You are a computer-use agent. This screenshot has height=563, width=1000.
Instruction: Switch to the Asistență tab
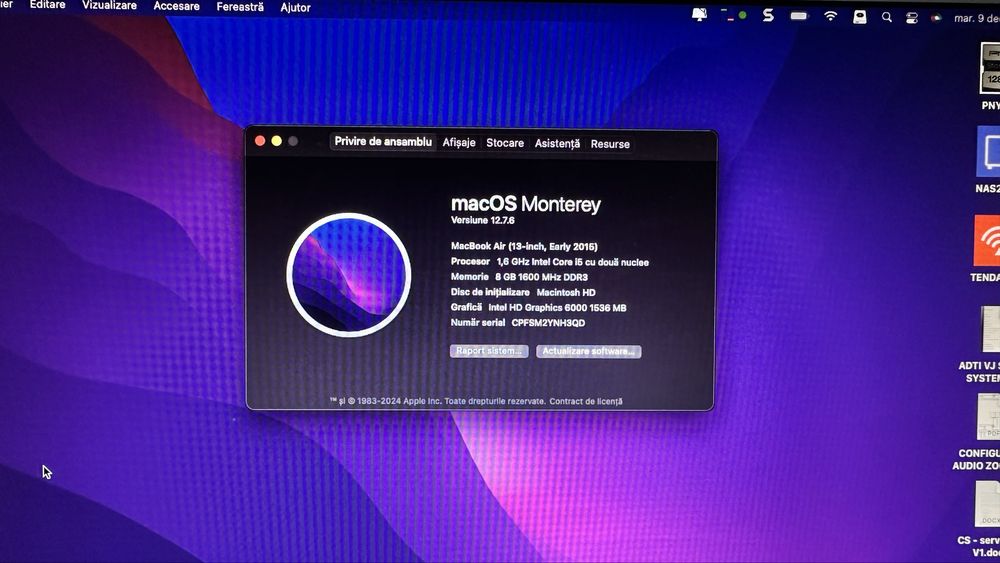point(557,143)
